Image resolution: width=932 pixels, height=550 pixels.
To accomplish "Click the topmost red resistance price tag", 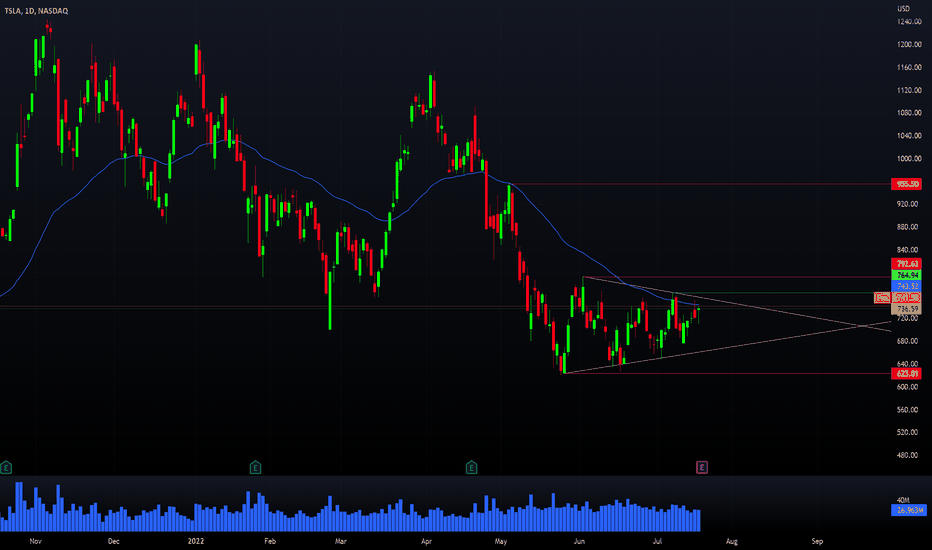I will tap(906, 184).
